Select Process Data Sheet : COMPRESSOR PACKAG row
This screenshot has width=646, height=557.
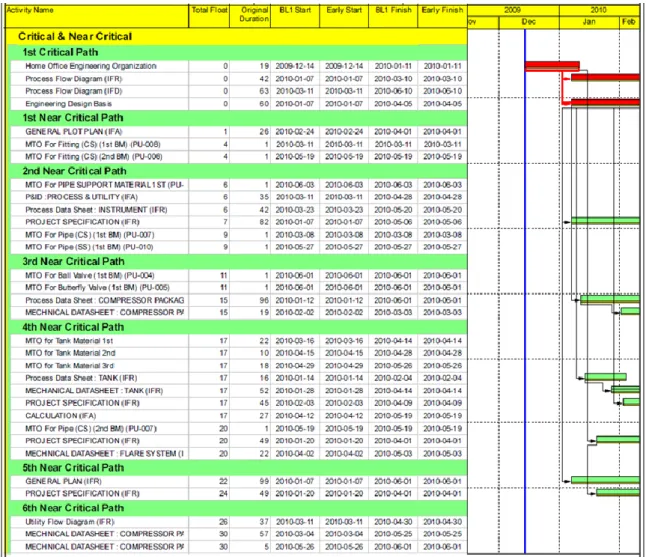click(x=239, y=300)
